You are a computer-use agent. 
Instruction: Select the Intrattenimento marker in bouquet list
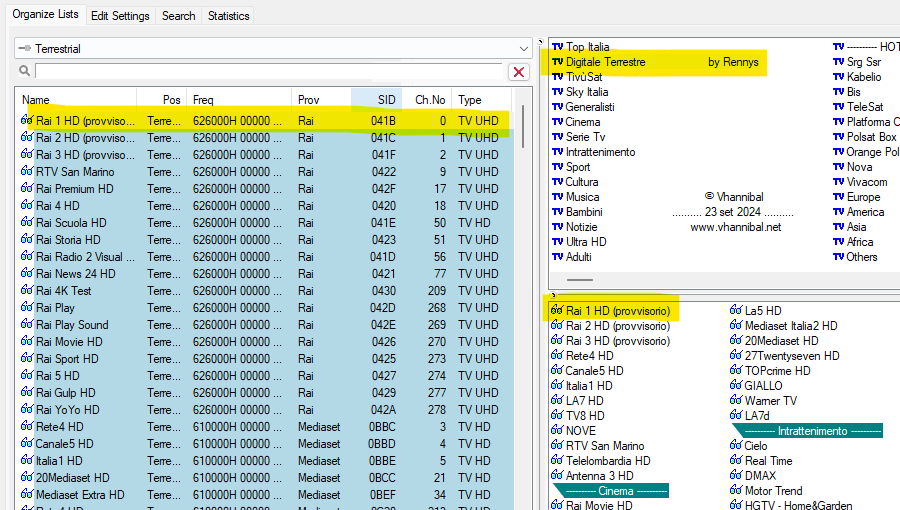pyautogui.click(x=808, y=431)
